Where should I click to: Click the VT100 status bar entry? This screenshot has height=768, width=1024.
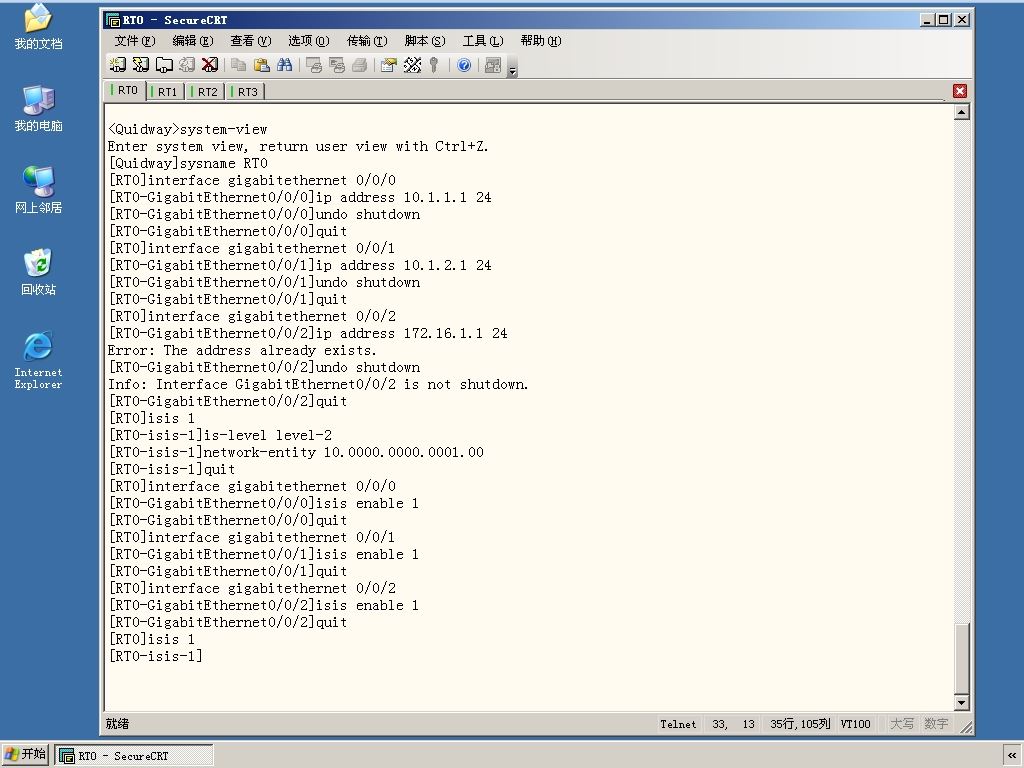point(856,724)
